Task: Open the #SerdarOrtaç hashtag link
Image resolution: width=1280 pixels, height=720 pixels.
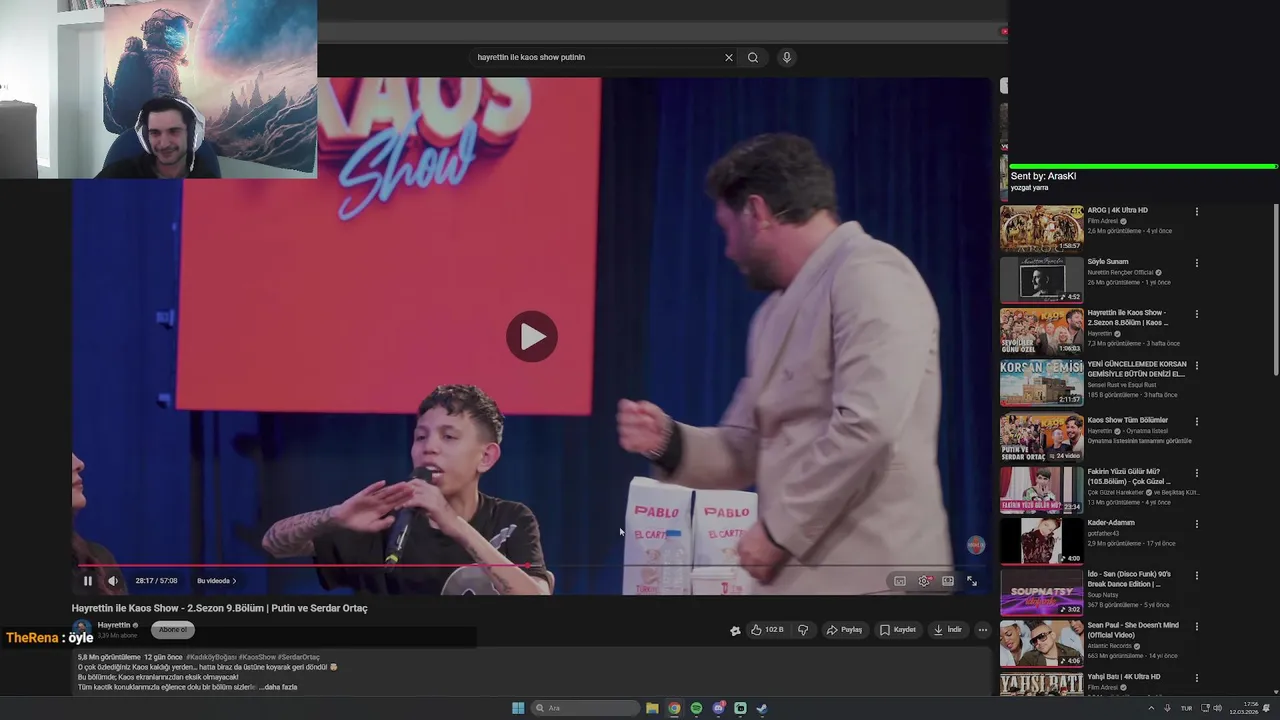Action: (299, 657)
